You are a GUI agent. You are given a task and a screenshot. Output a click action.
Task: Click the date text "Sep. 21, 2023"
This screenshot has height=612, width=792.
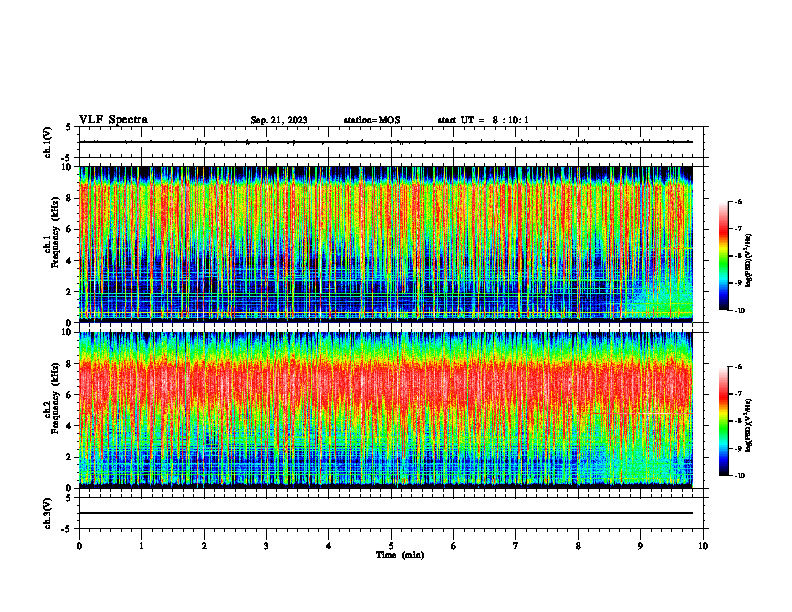tap(279, 120)
